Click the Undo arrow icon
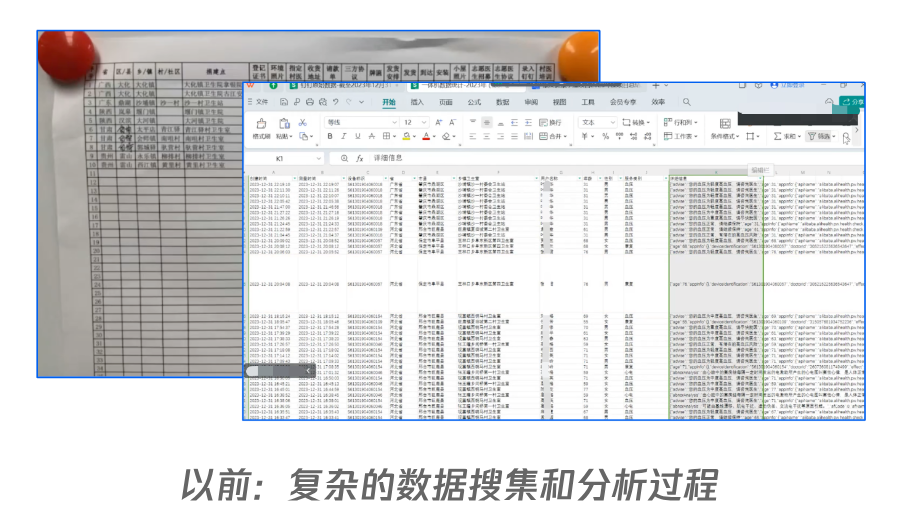This screenshot has height=531, width=900. pyautogui.click(x=336, y=102)
